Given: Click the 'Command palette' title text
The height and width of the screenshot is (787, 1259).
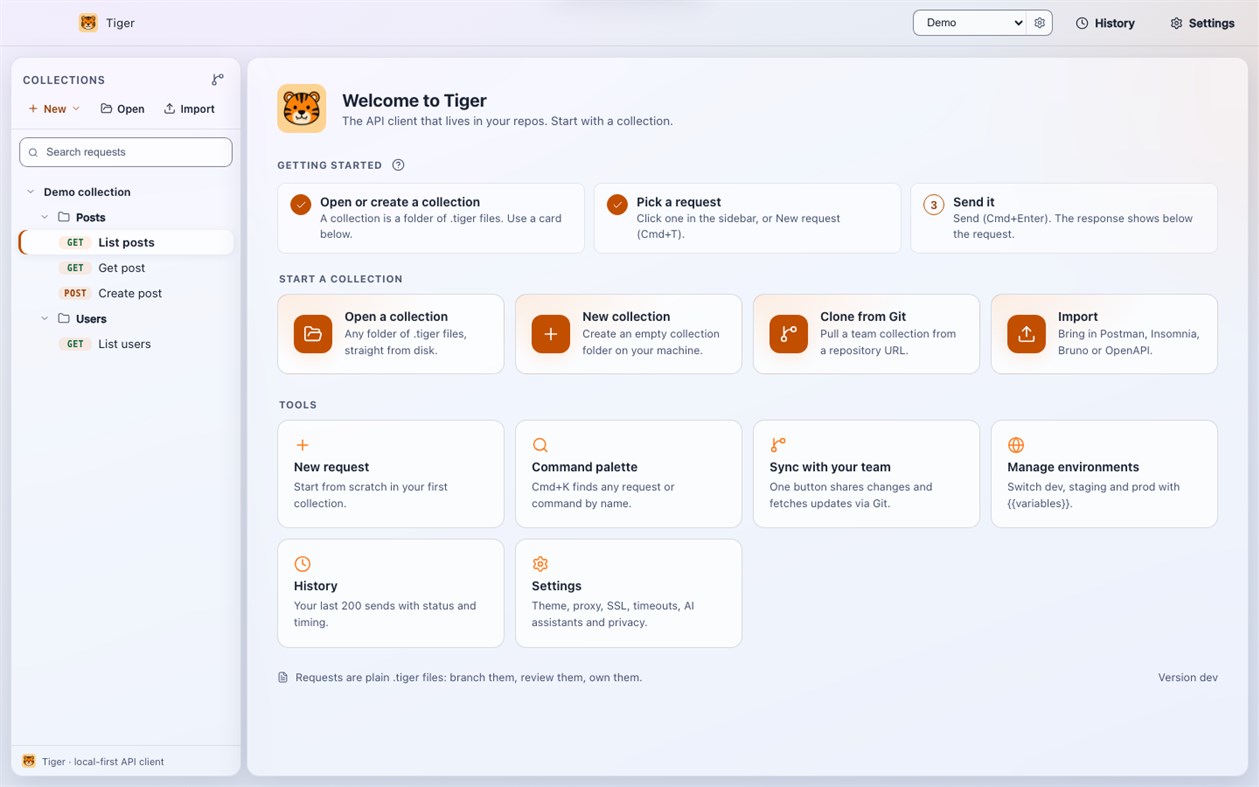Looking at the screenshot, I should (x=584, y=467).
